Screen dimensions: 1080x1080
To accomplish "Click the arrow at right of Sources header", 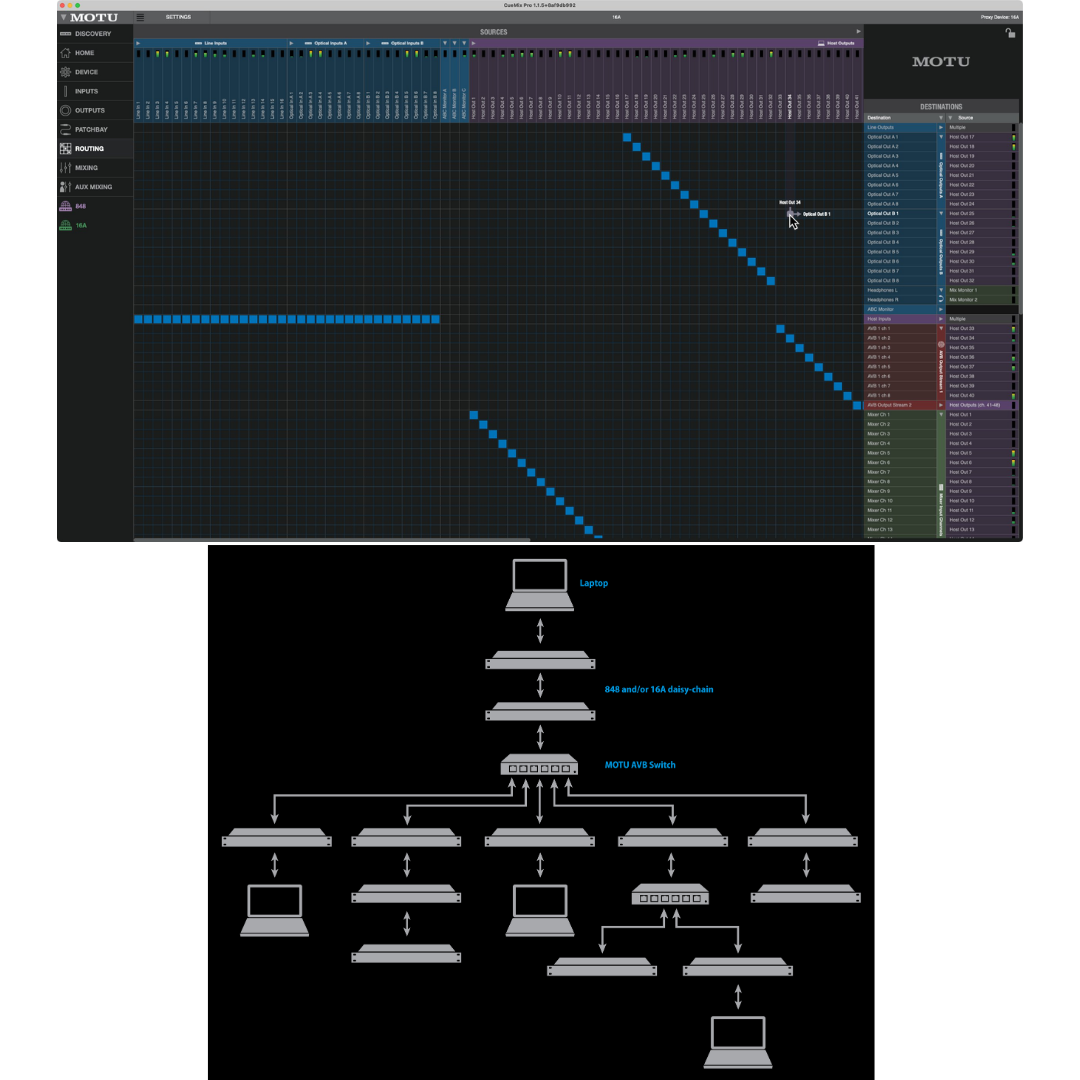I will pyautogui.click(x=858, y=32).
